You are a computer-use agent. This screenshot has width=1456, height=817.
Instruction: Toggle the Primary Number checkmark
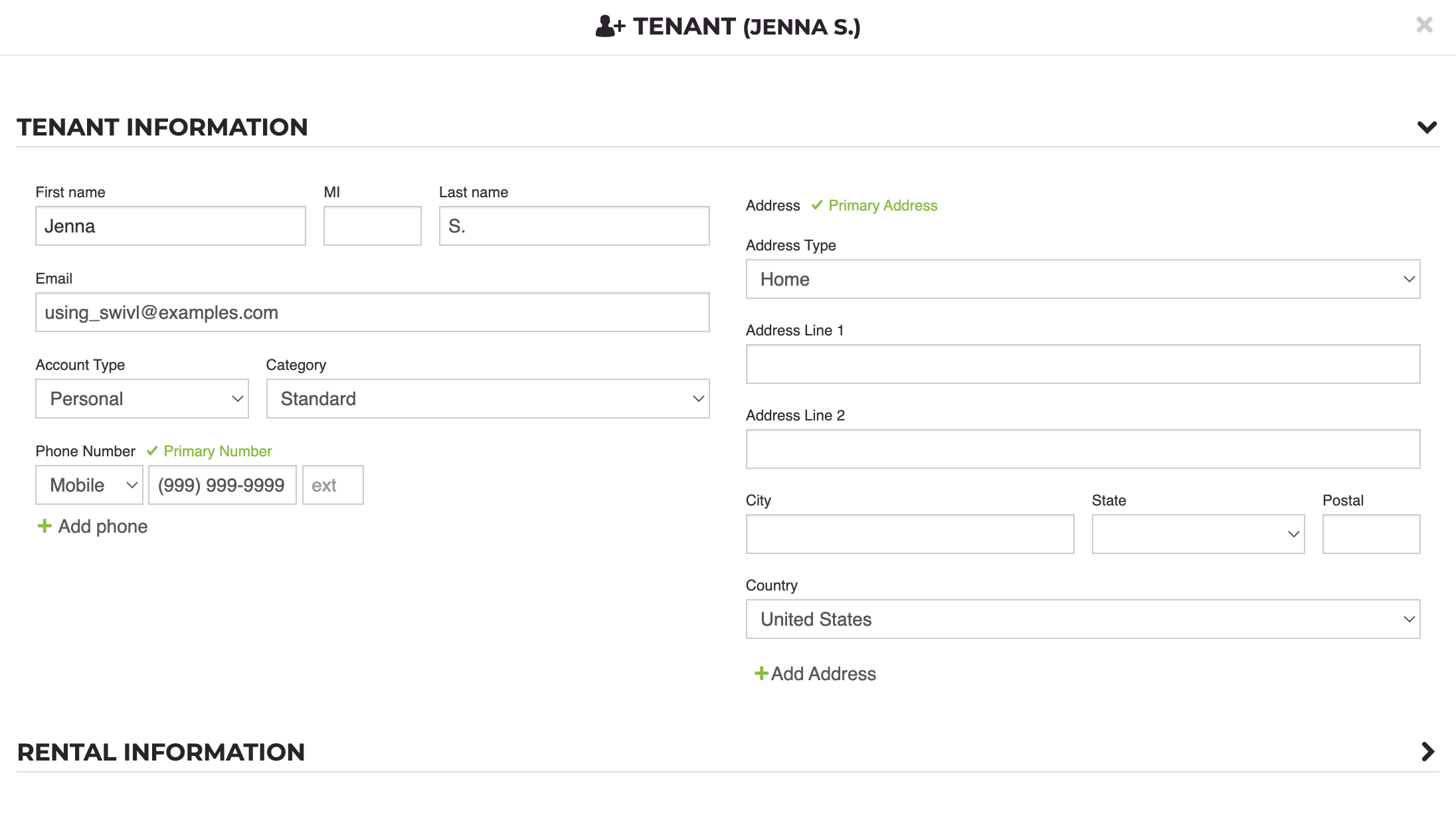[x=152, y=451]
